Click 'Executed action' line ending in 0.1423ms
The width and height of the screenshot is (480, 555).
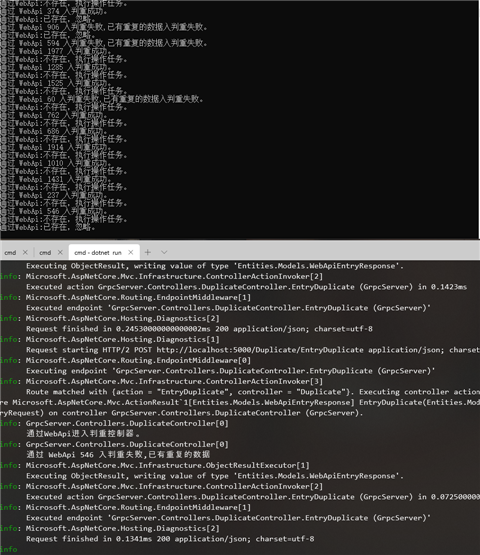[x=246, y=287]
